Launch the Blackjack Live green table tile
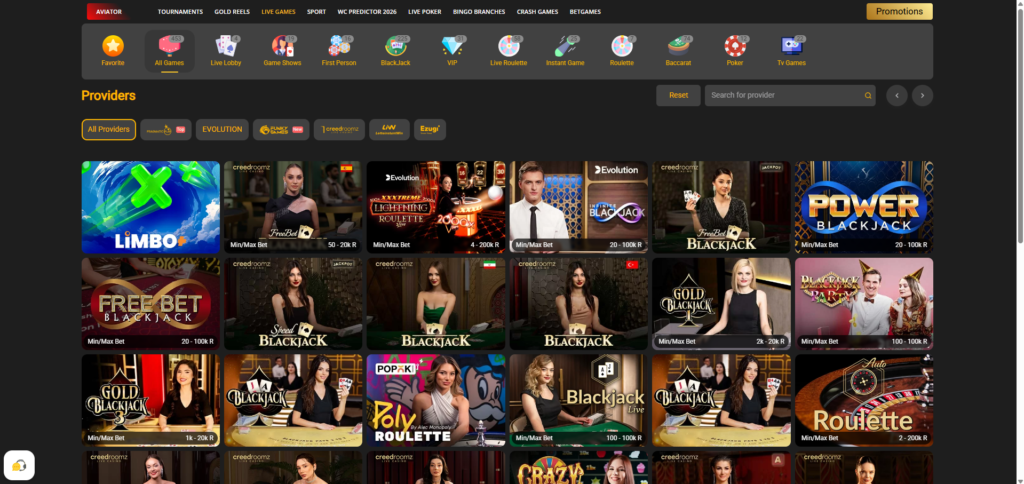 point(579,400)
